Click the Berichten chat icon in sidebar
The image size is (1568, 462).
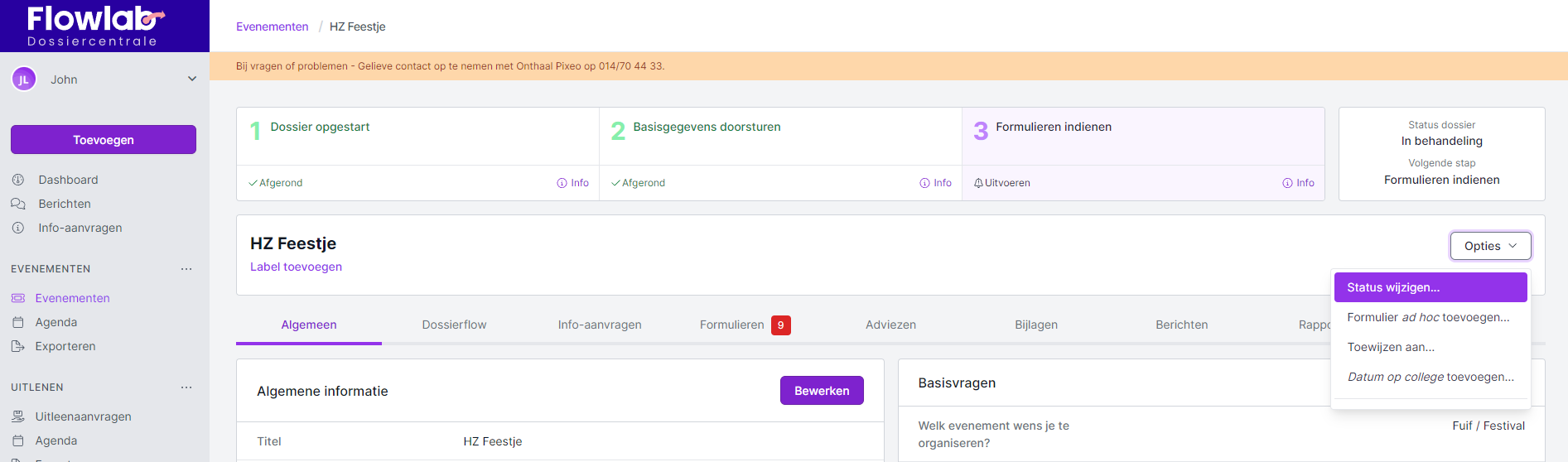point(18,204)
